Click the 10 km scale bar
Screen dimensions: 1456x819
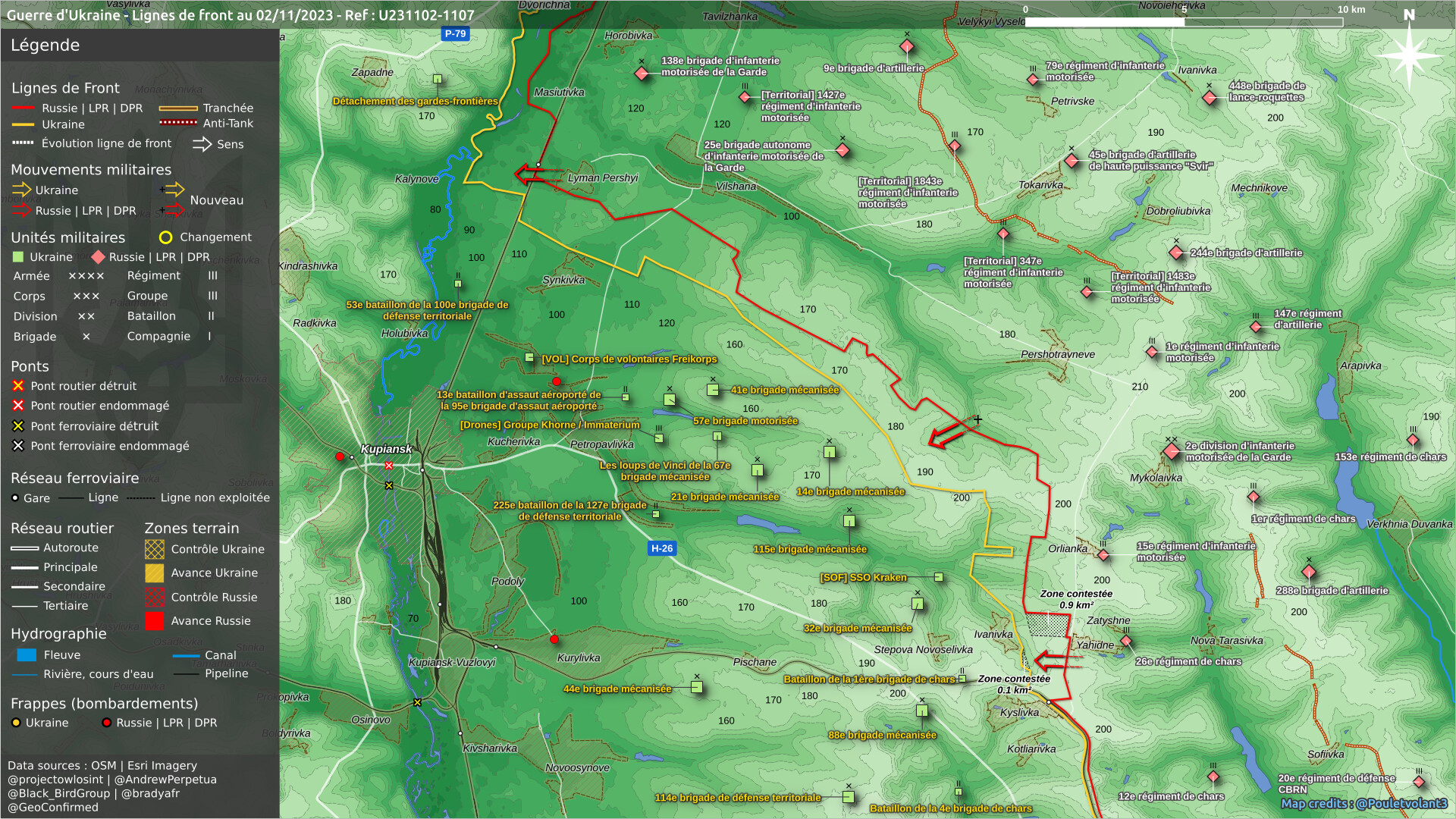[x=1183, y=22]
